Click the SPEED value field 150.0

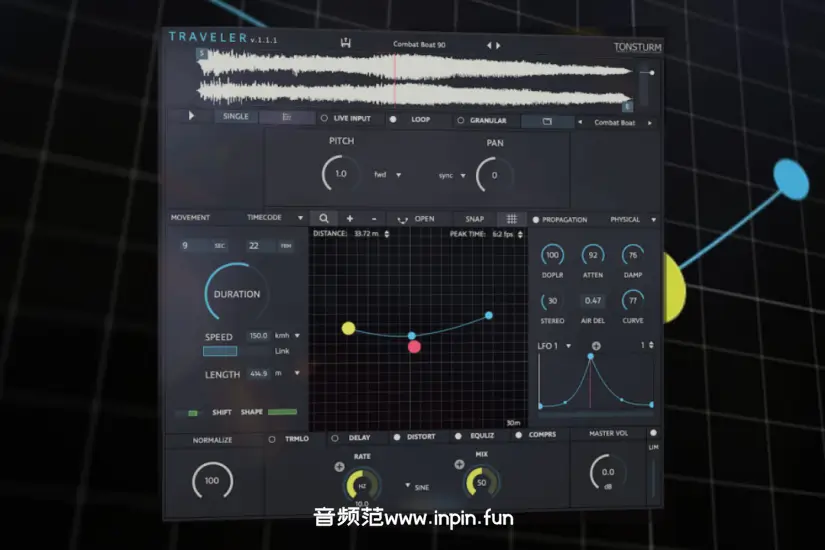[258, 335]
